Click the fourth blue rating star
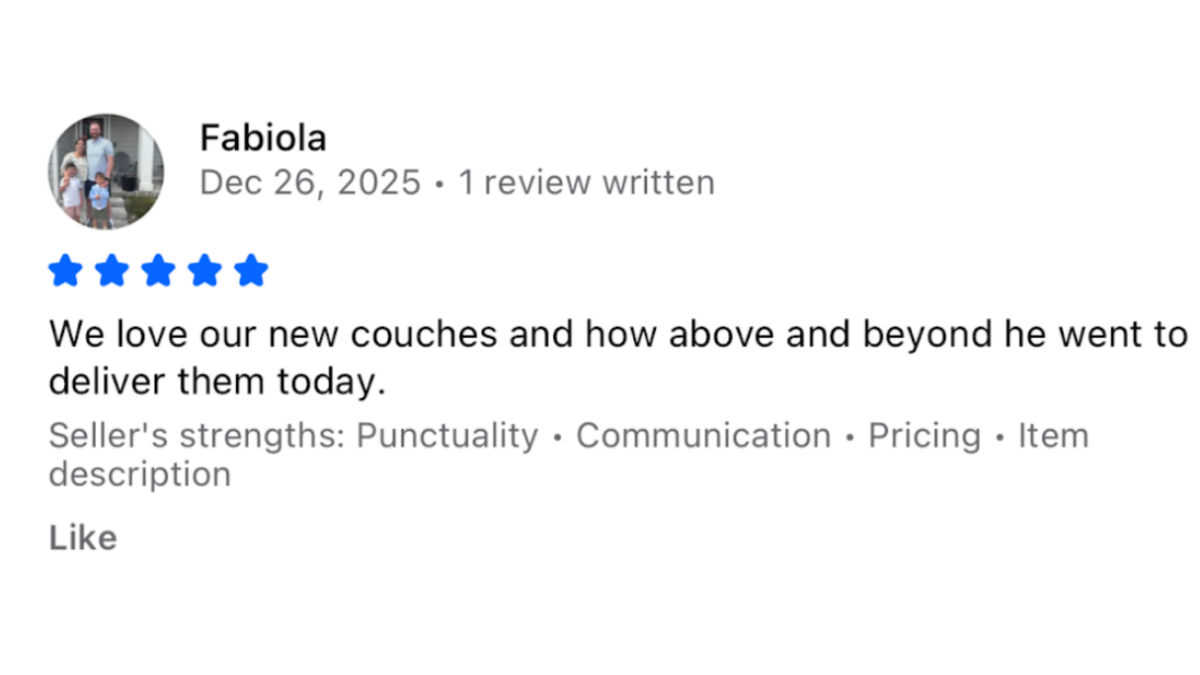Image resolution: width=1200 pixels, height=675 pixels. click(x=205, y=270)
